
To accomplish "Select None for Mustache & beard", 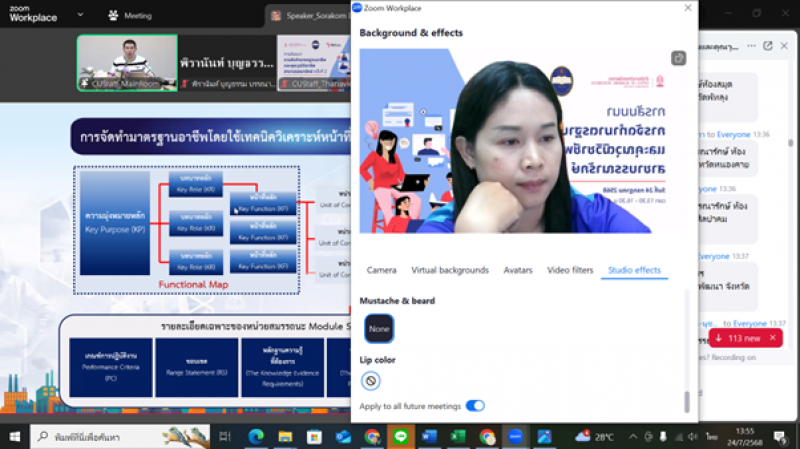I will [x=379, y=328].
